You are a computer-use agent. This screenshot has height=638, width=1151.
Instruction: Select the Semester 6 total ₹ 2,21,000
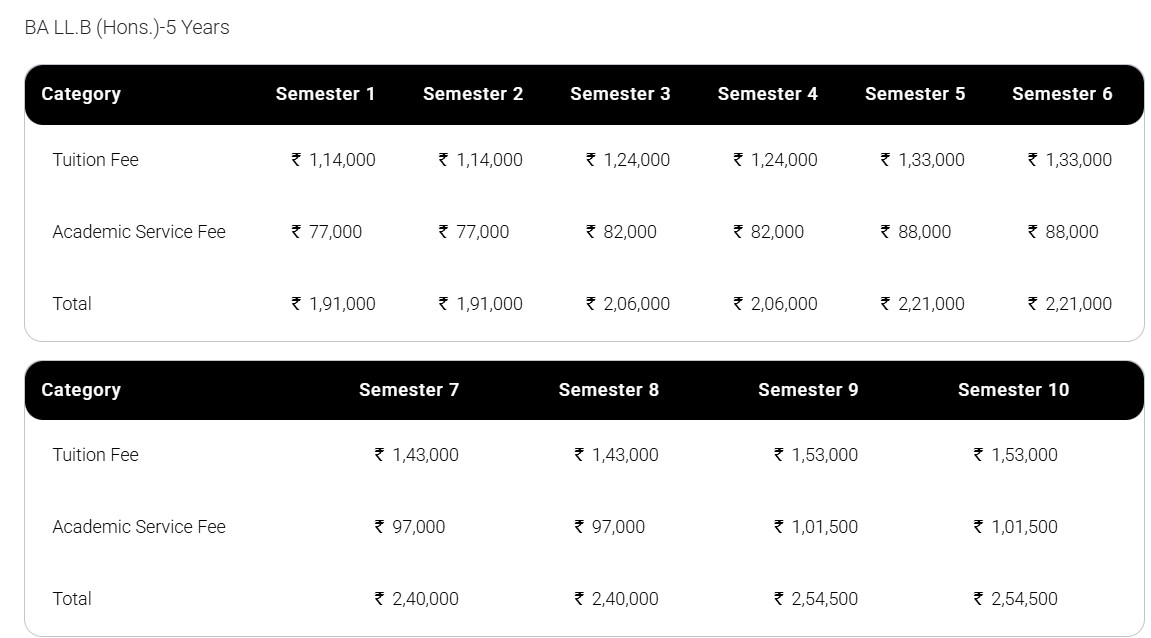(x=1070, y=304)
